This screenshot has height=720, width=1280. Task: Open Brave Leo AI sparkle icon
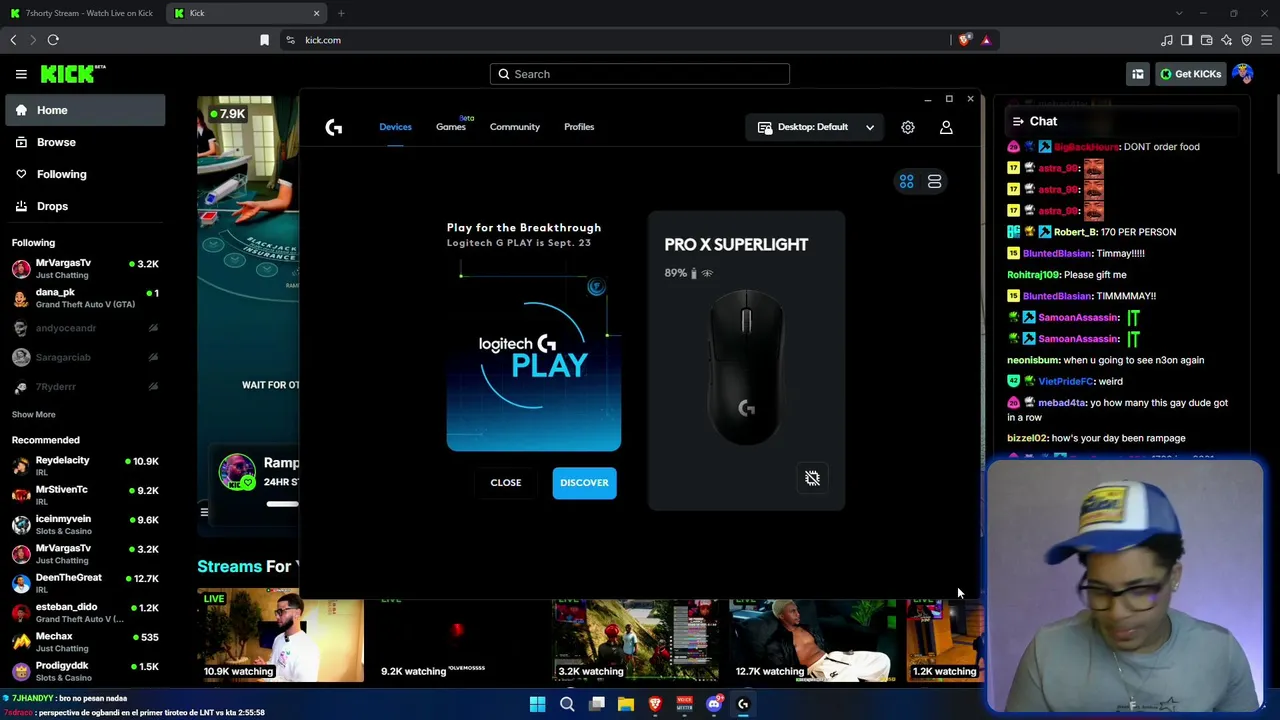tap(1226, 40)
